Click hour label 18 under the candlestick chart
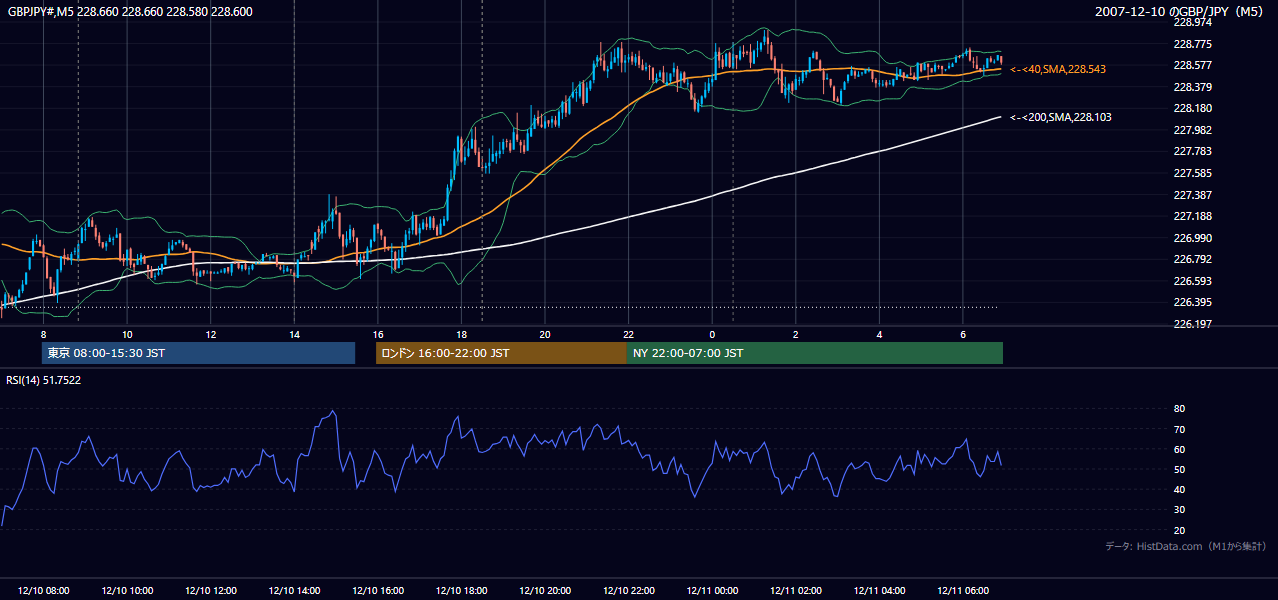Viewport: 1278px width, 600px height. (x=461, y=333)
